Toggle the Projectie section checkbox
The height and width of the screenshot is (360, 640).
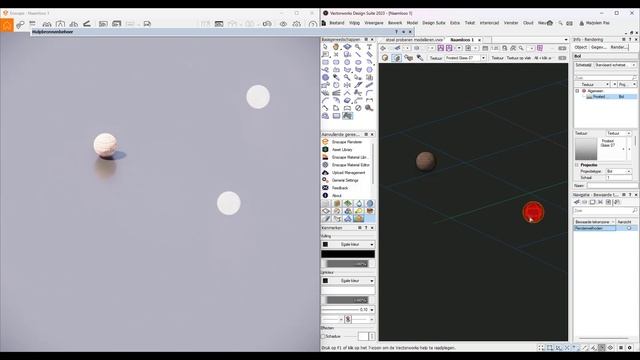point(577,165)
